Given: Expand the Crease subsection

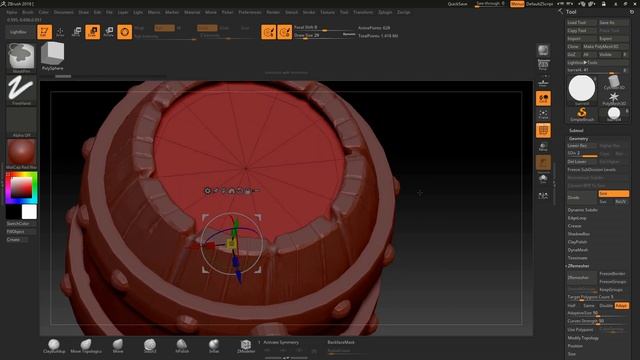Looking at the screenshot, I should point(574,226).
